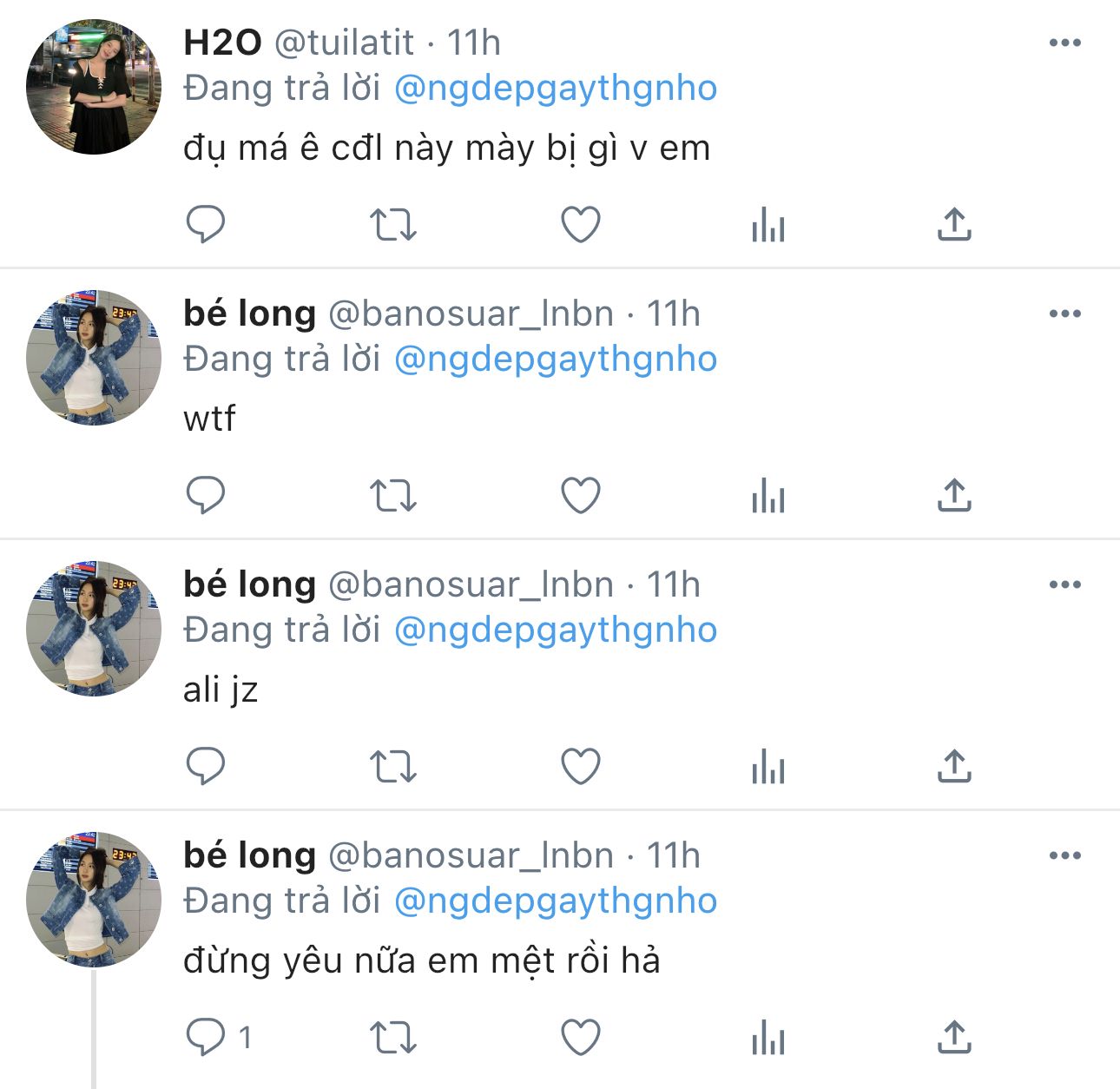Open @ngdepgaythgnho mention in H2O's reply
This screenshot has width=1120, height=1089.
click(556, 89)
